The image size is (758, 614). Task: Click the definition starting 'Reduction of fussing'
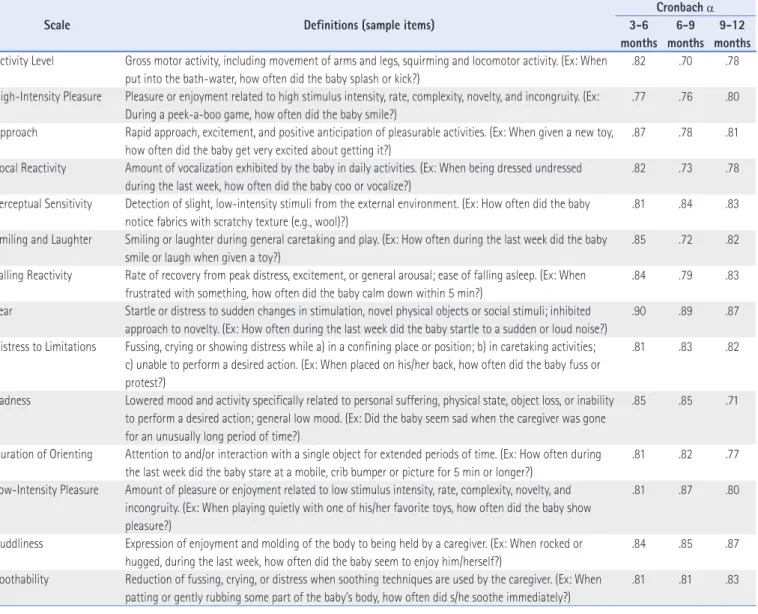click(363, 589)
